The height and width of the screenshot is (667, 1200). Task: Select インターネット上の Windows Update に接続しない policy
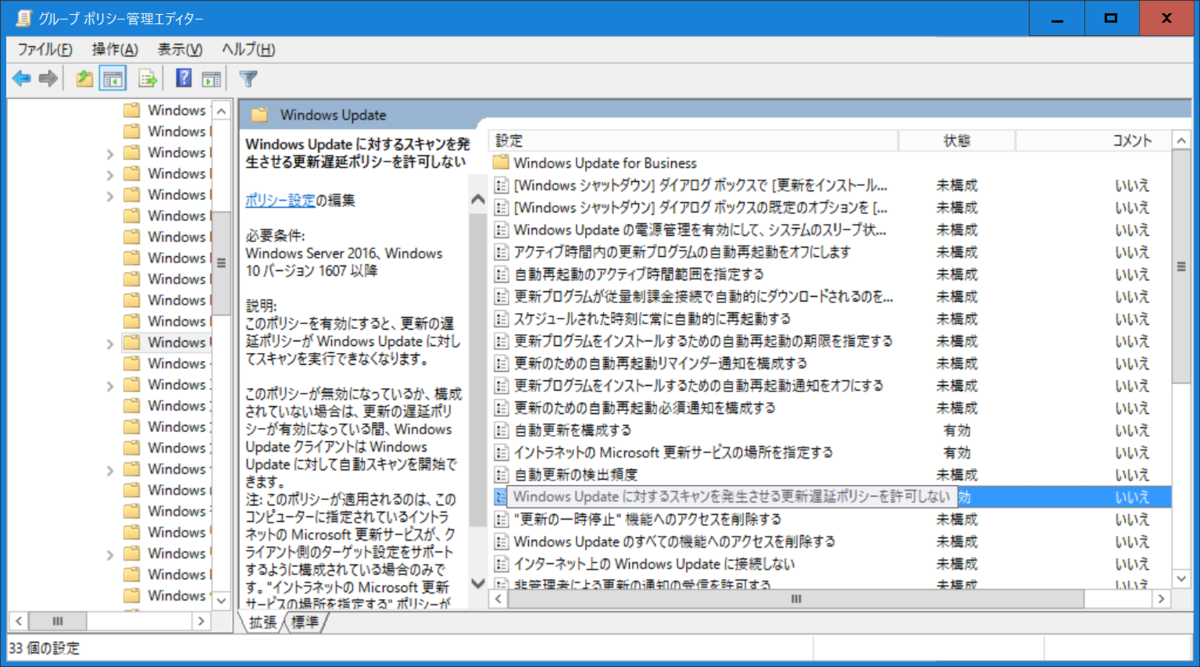tap(654, 563)
